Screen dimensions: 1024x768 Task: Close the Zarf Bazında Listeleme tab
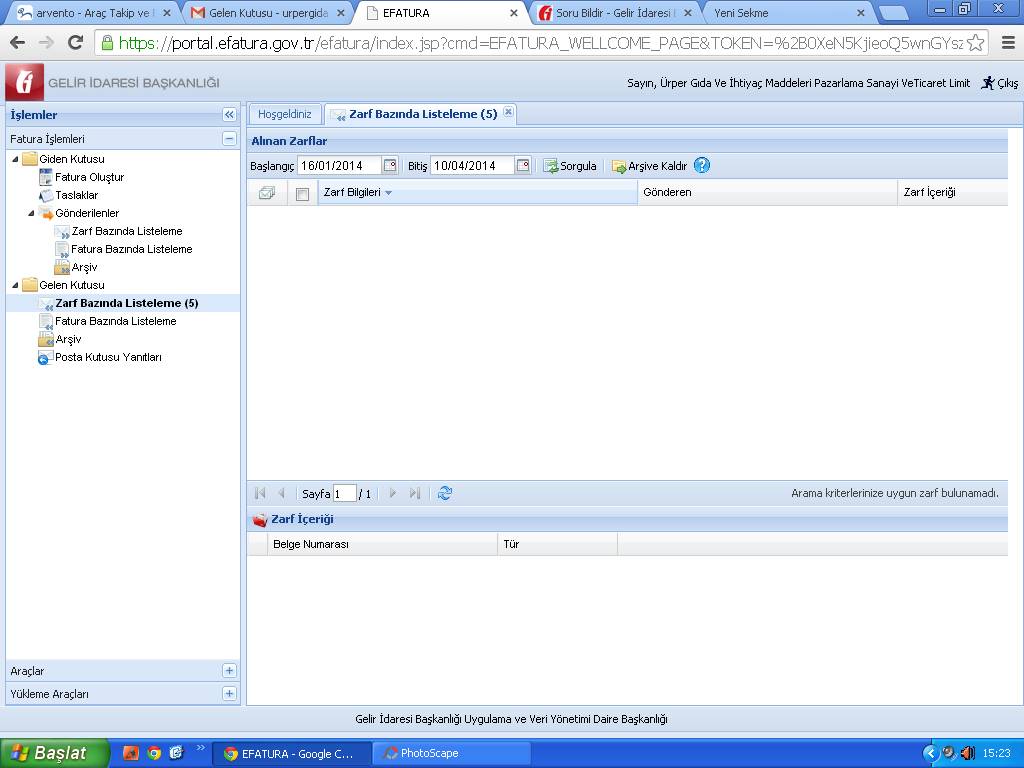tap(508, 113)
